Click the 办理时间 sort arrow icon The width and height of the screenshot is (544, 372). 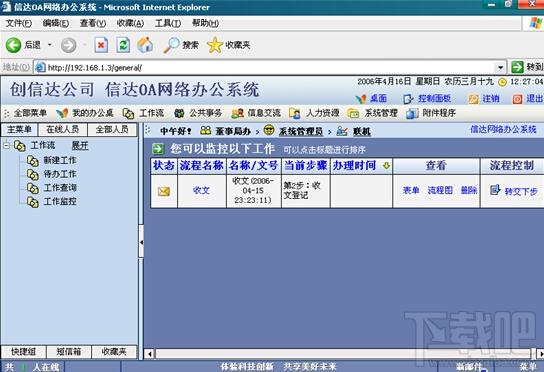click(x=386, y=166)
